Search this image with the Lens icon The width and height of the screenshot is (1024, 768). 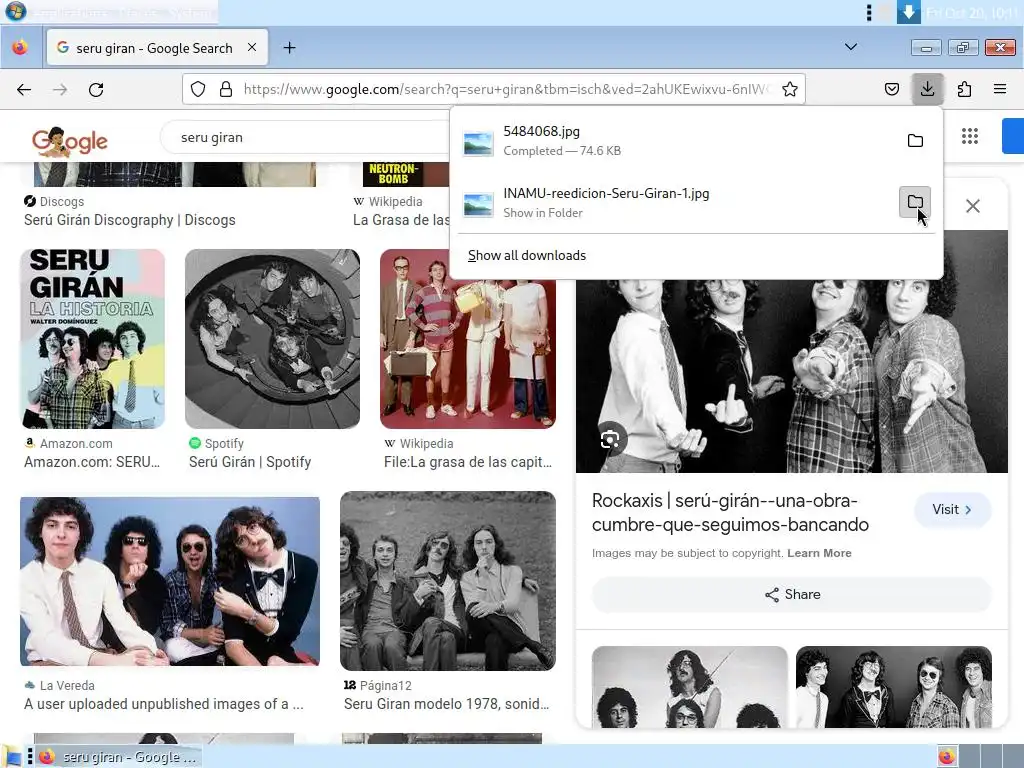(610, 440)
